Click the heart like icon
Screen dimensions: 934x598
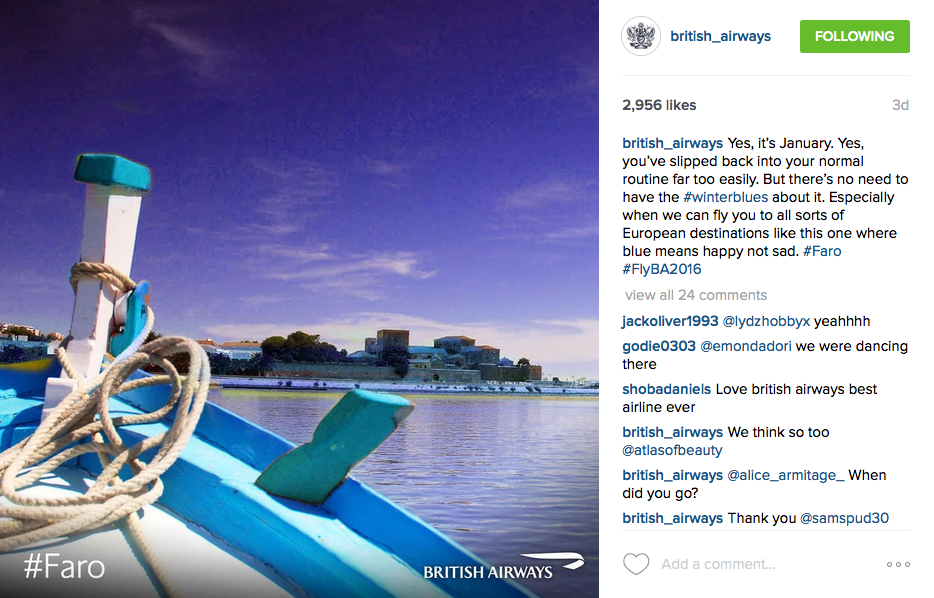pyautogui.click(x=636, y=564)
